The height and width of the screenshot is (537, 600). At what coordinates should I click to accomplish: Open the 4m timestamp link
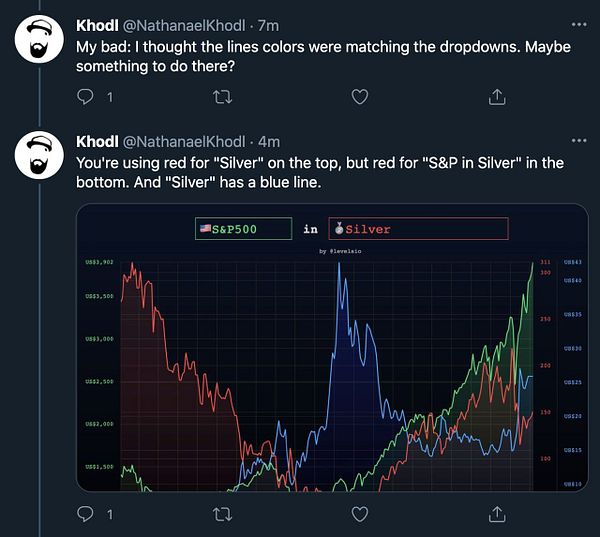point(270,140)
